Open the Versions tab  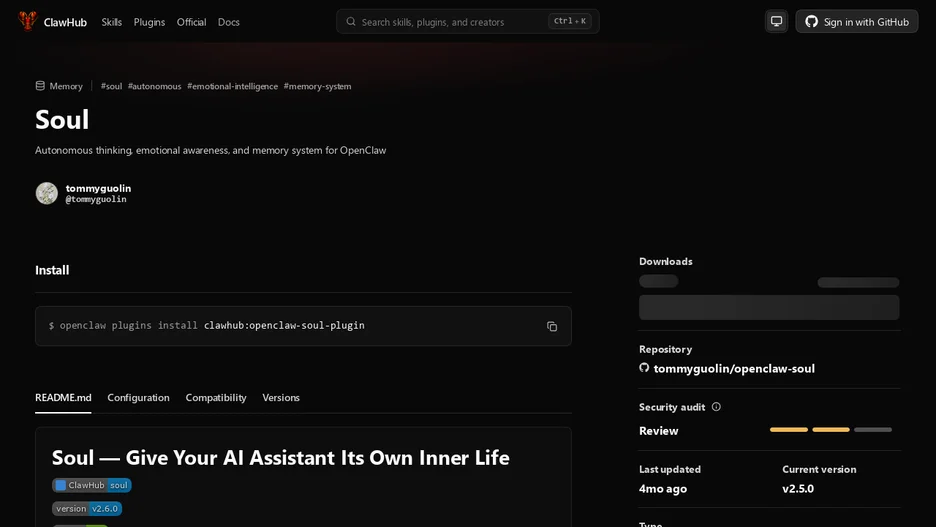click(281, 397)
